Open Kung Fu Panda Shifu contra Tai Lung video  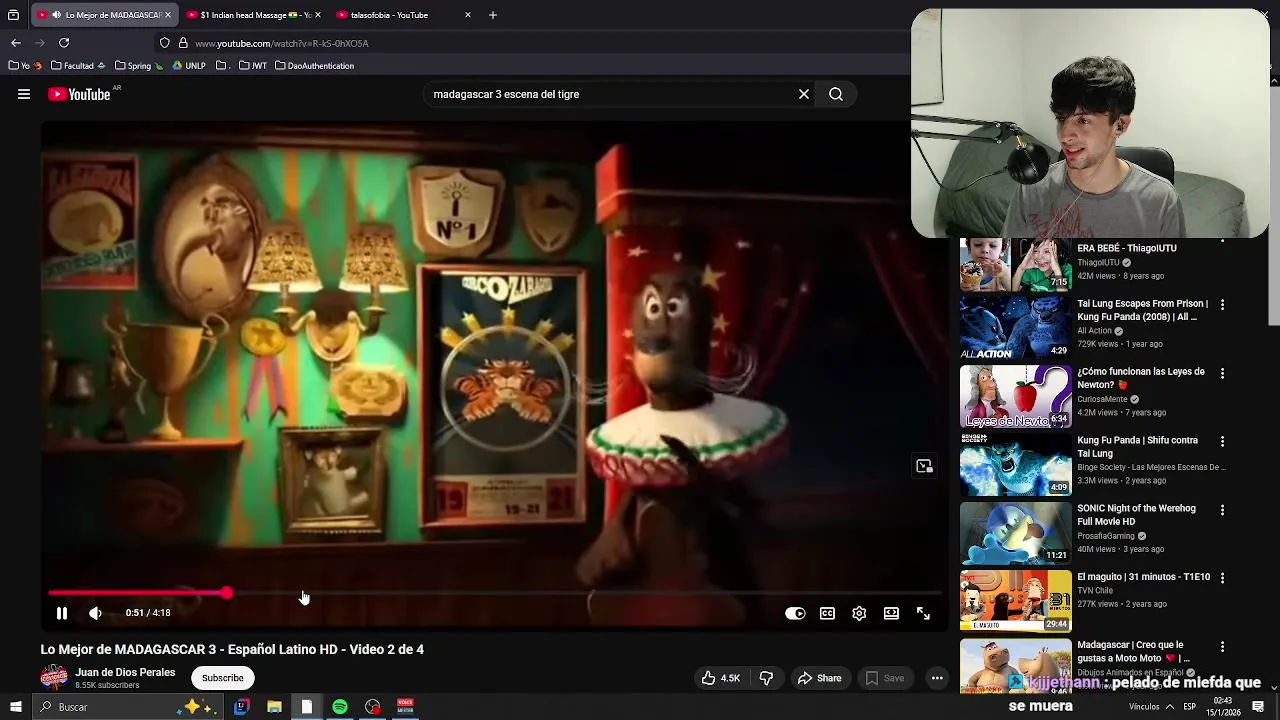1015,465
